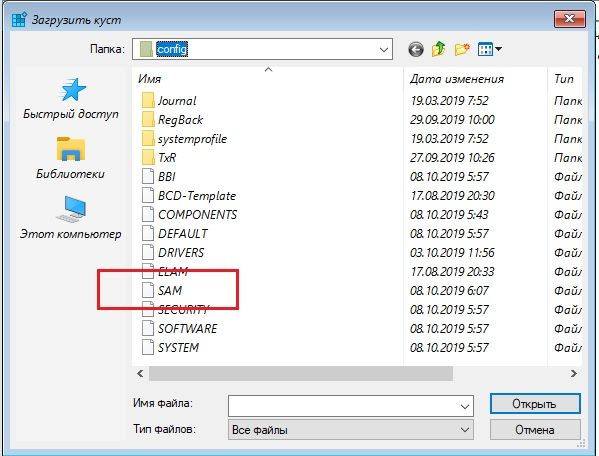The height and width of the screenshot is (456, 599).
Task: Click the horizontal scrollbar right arrow
Action: [x=573, y=374]
